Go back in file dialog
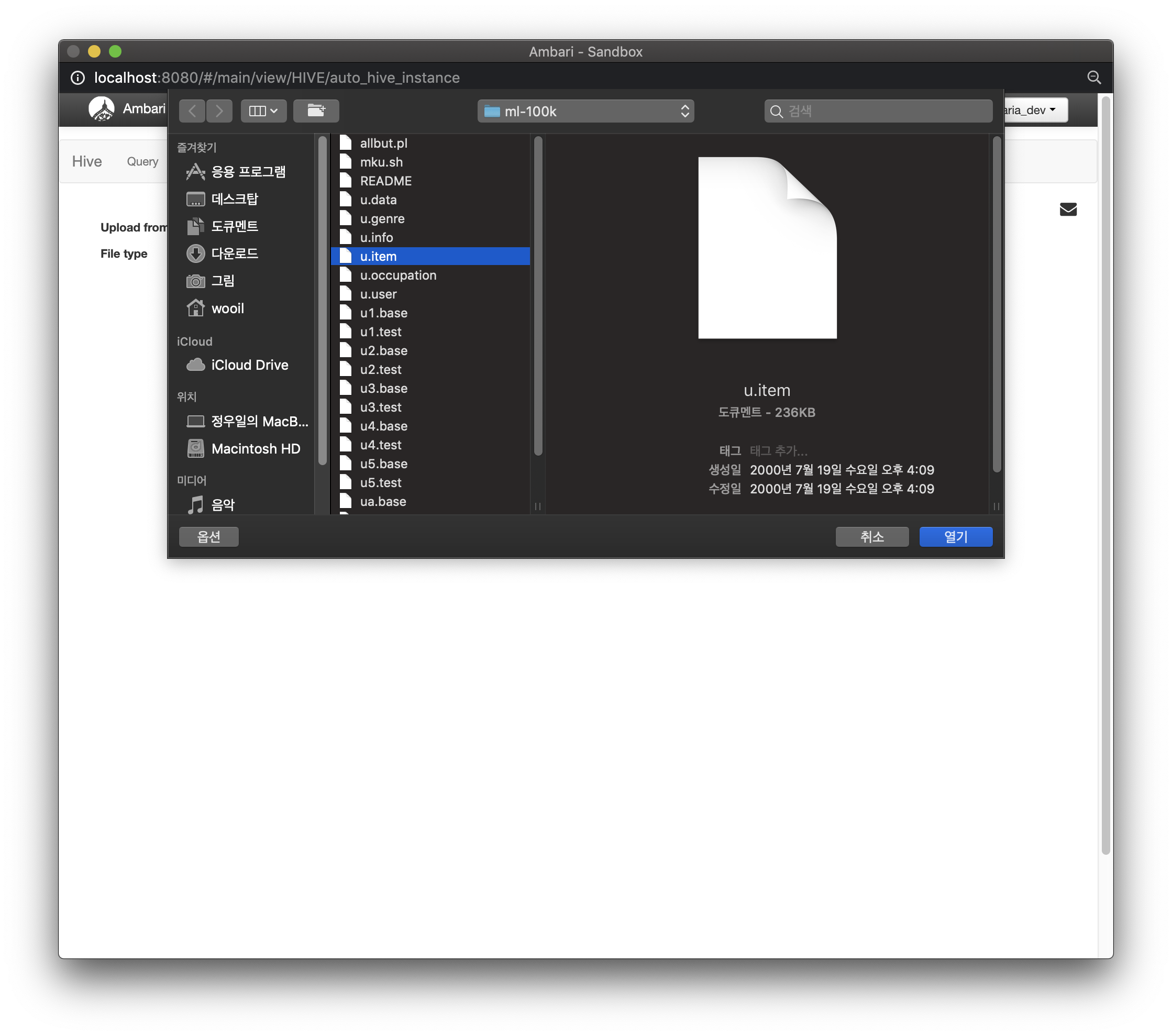Viewport: 1172px width, 1036px height. (192, 111)
